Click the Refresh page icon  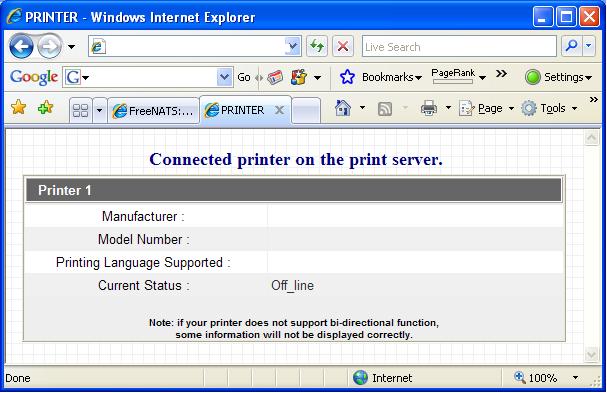click(x=317, y=46)
